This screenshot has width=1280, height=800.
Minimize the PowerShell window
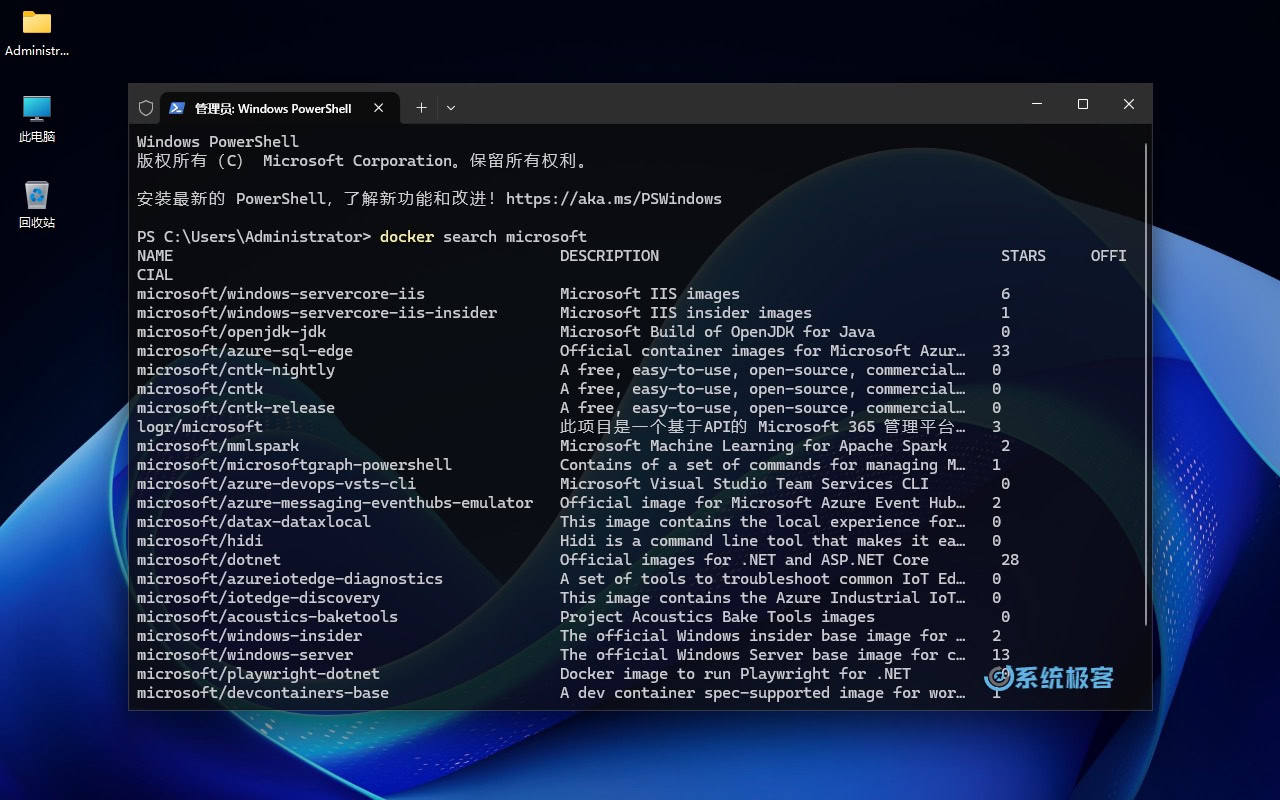(x=1037, y=104)
